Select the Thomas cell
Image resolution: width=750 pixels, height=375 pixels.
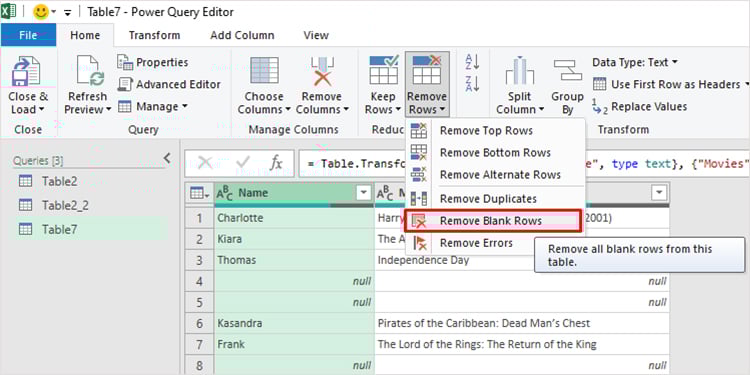coord(294,260)
